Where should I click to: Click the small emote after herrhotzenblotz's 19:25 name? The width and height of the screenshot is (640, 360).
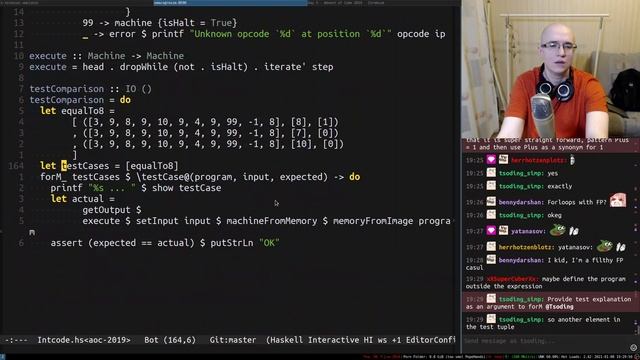tap(572, 160)
